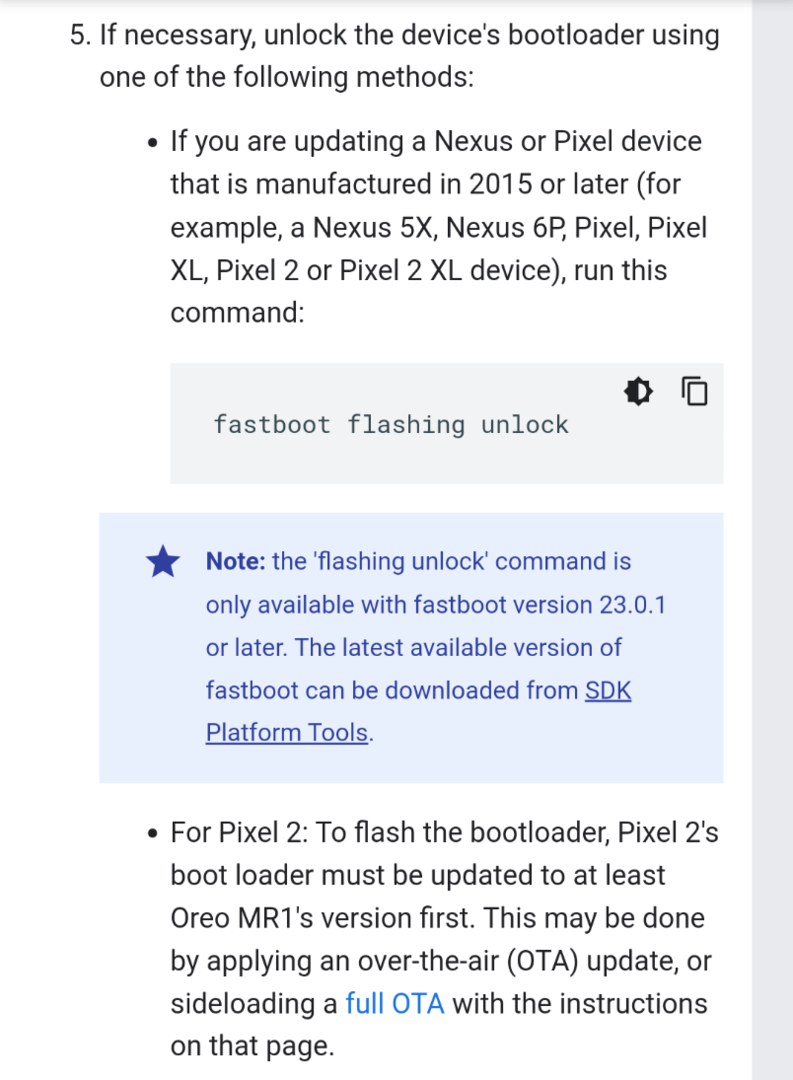Click the gray scrollbar strip at right edge

coord(771,540)
